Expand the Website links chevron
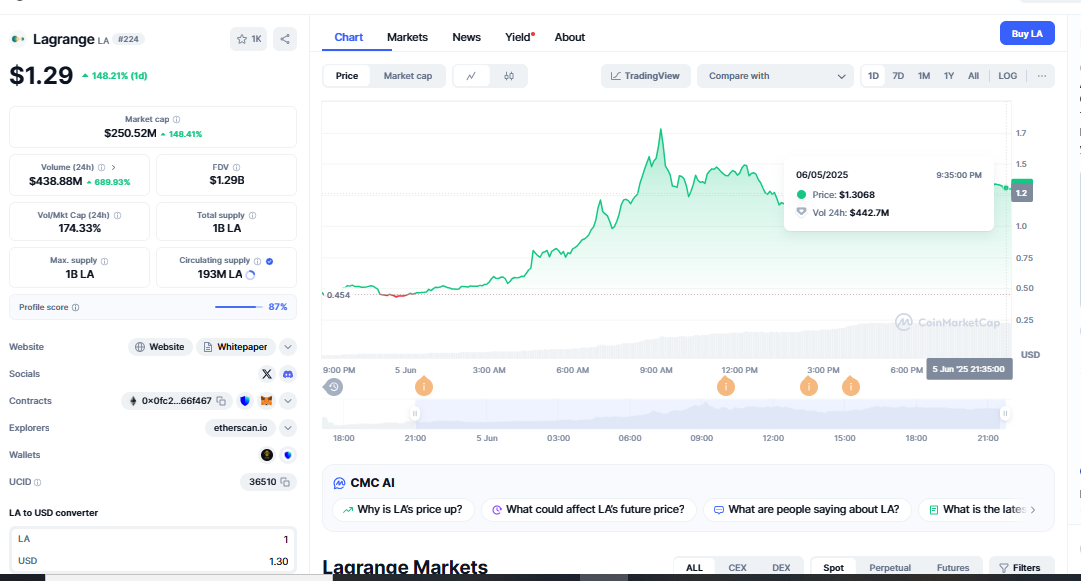Image resolution: width=1081 pixels, height=581 pixels. [x=288, y=347]
